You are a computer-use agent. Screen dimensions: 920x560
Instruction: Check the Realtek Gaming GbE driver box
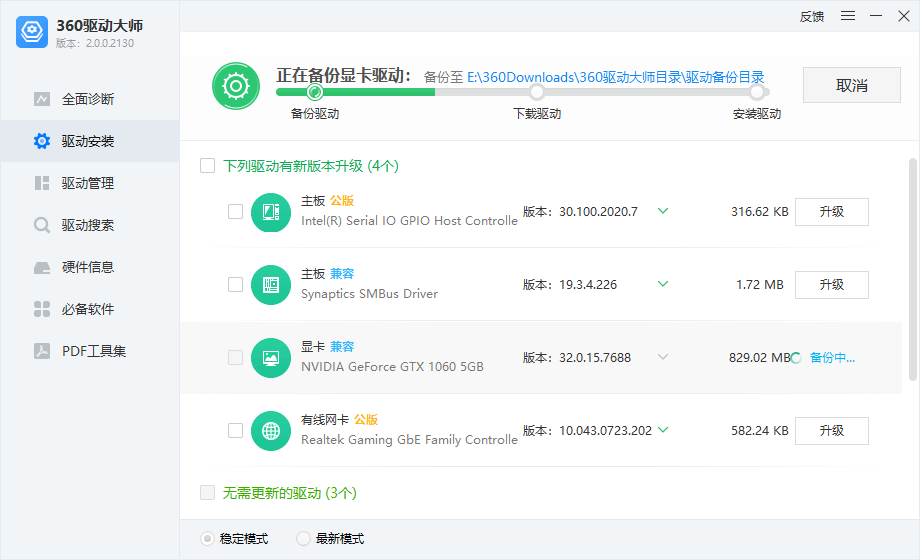[x=235, y=430]
